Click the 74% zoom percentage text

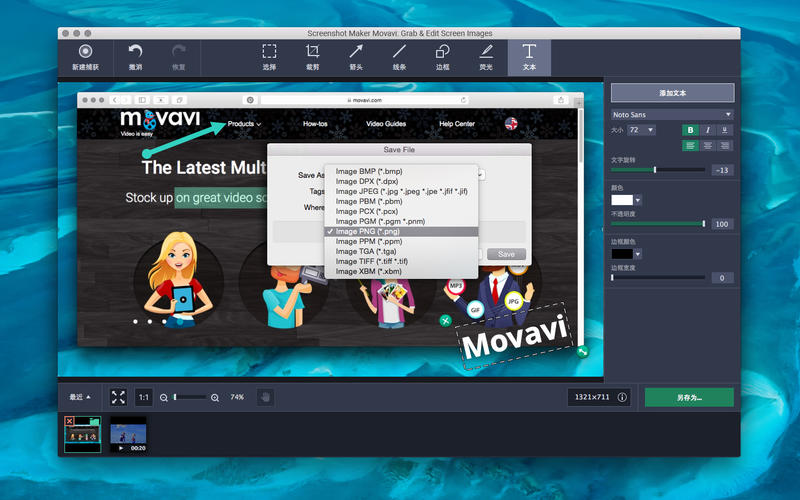tap(237, 397)
